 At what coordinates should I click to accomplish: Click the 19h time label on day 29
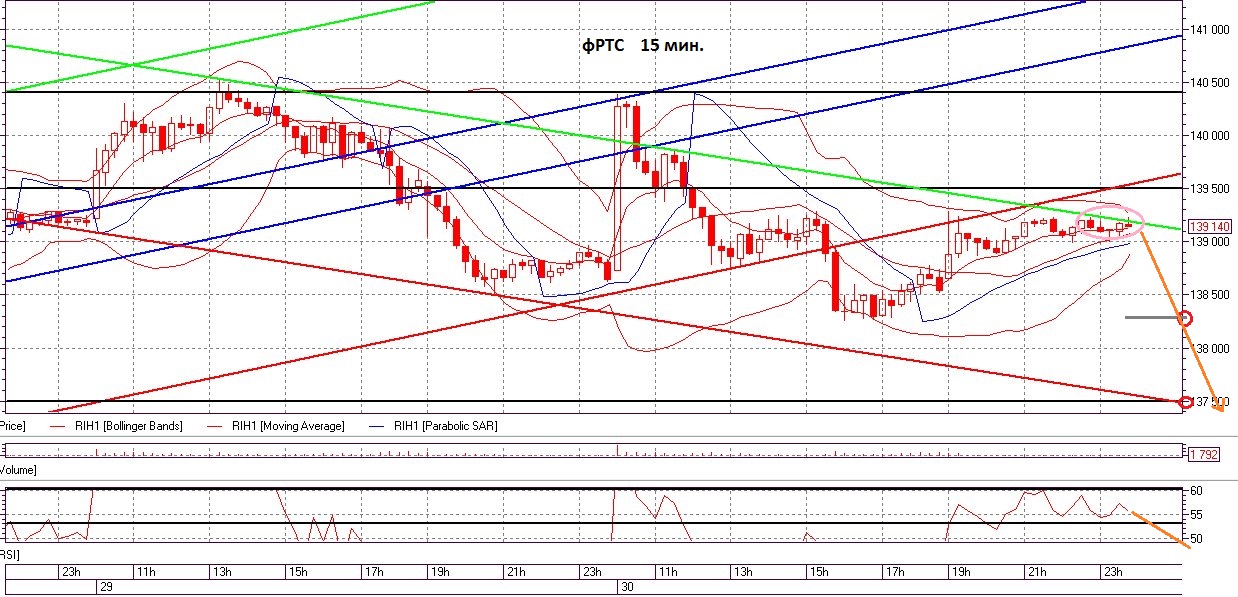(439, 573)
